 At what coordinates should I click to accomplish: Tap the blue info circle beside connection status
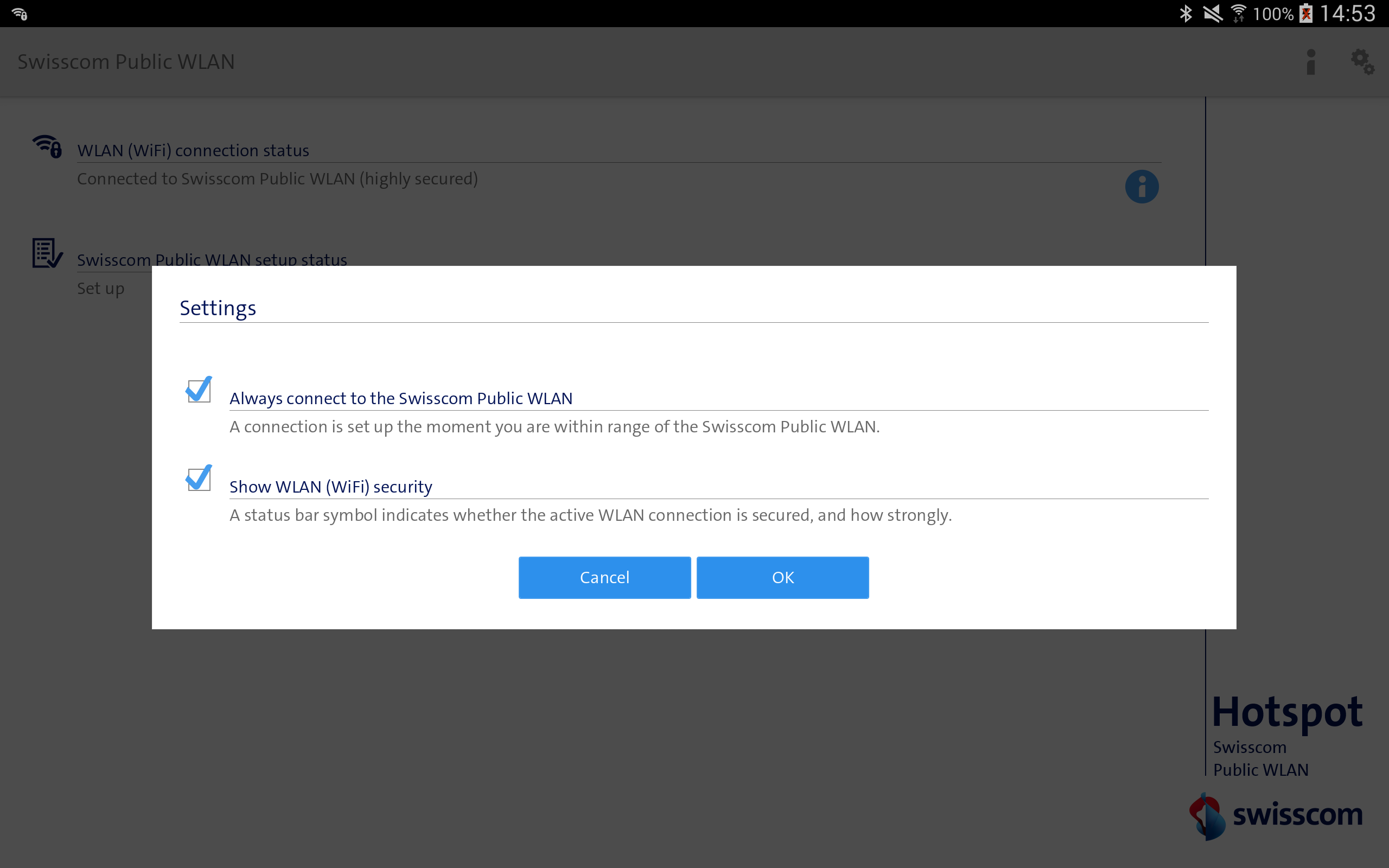coord(1142,187)
